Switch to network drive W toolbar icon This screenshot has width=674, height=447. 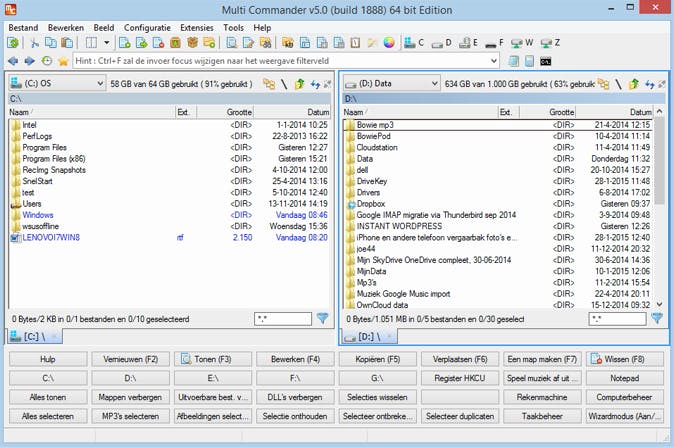click(x=522, y=43)
